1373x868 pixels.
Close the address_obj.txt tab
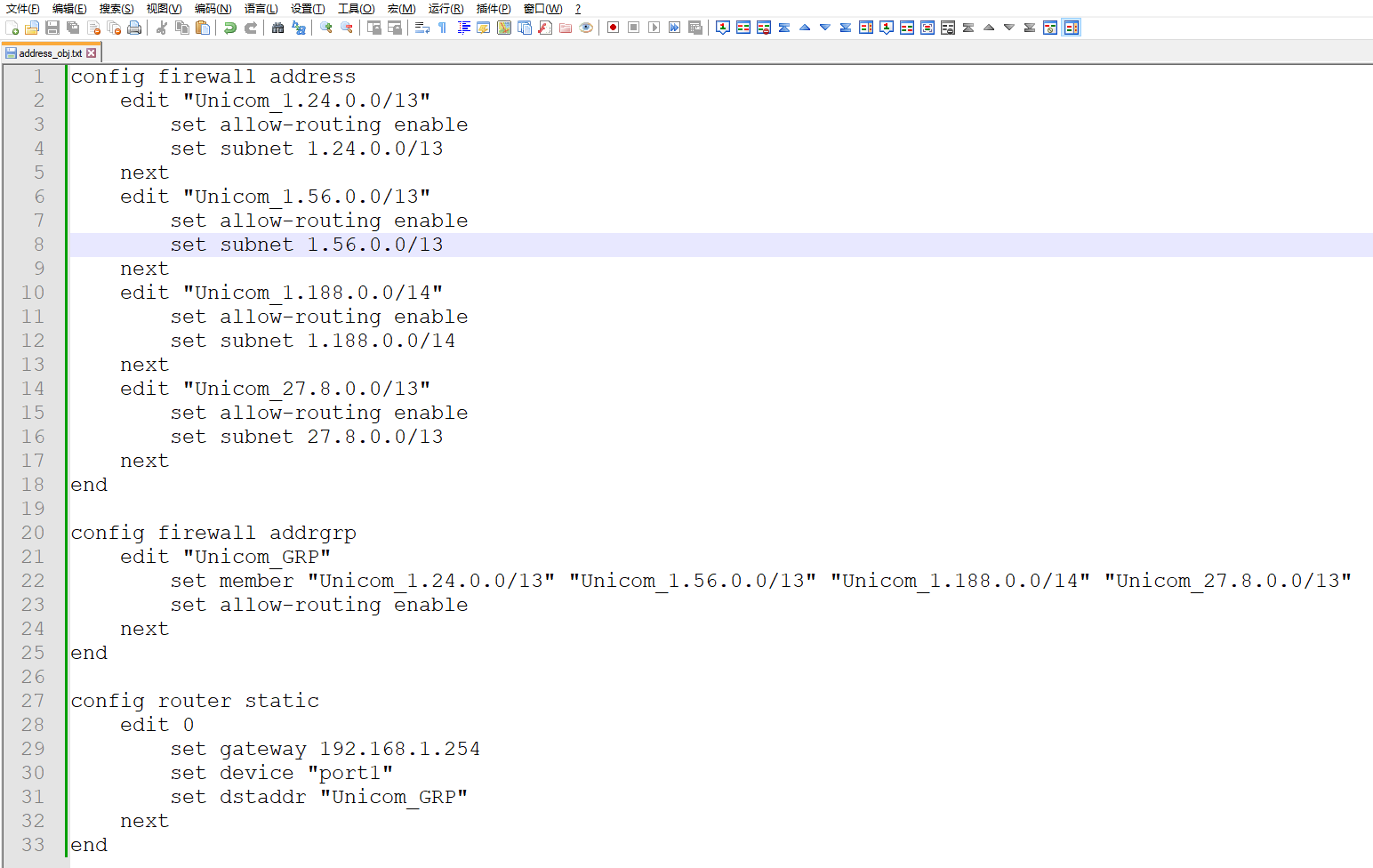[x=92, y=52]
